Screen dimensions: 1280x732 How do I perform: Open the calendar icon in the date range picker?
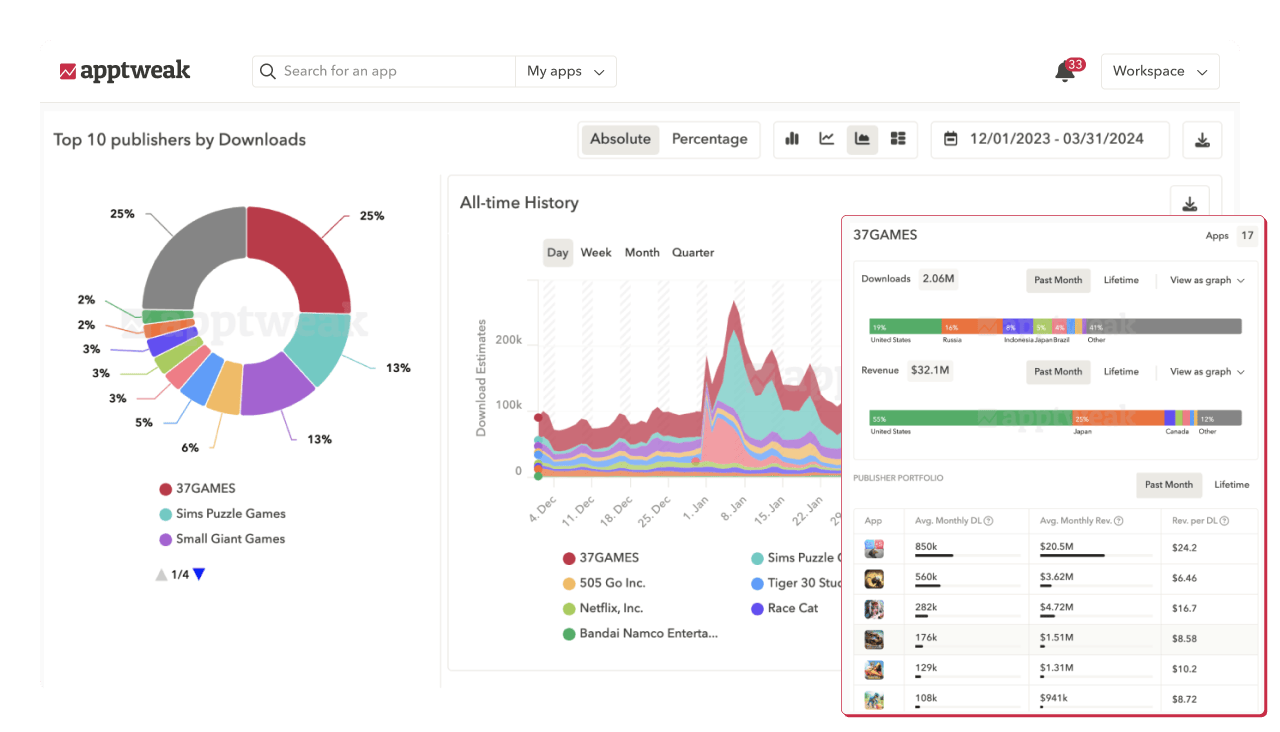(x=950, y=139)
